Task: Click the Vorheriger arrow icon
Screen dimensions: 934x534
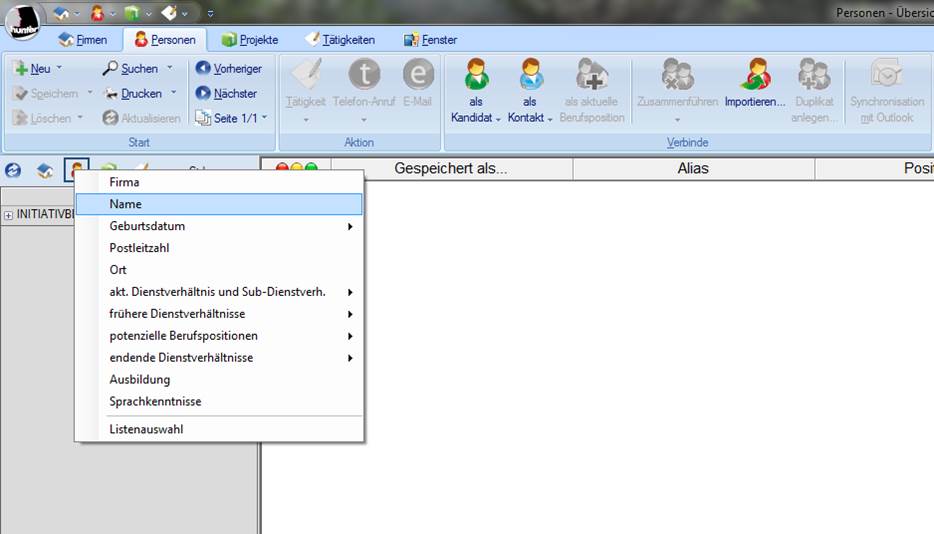Action: pyautogui.click(x=203, y=68)
